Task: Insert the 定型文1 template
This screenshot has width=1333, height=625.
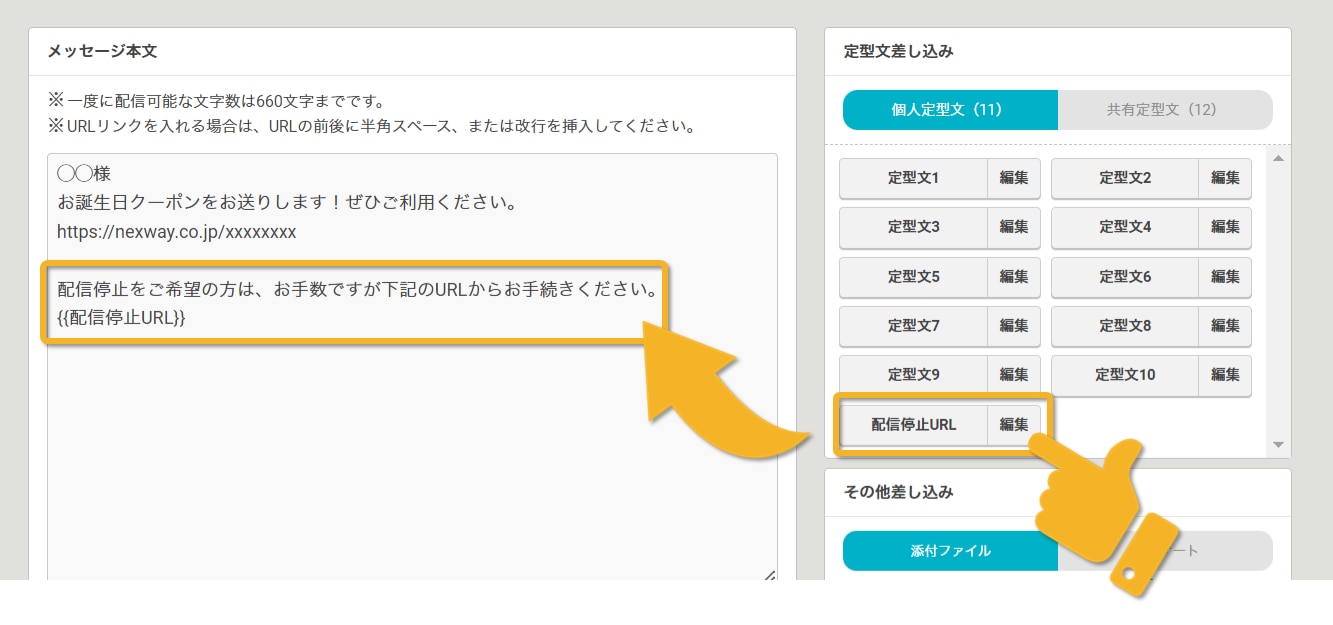Action: click(x=913, y=179)
